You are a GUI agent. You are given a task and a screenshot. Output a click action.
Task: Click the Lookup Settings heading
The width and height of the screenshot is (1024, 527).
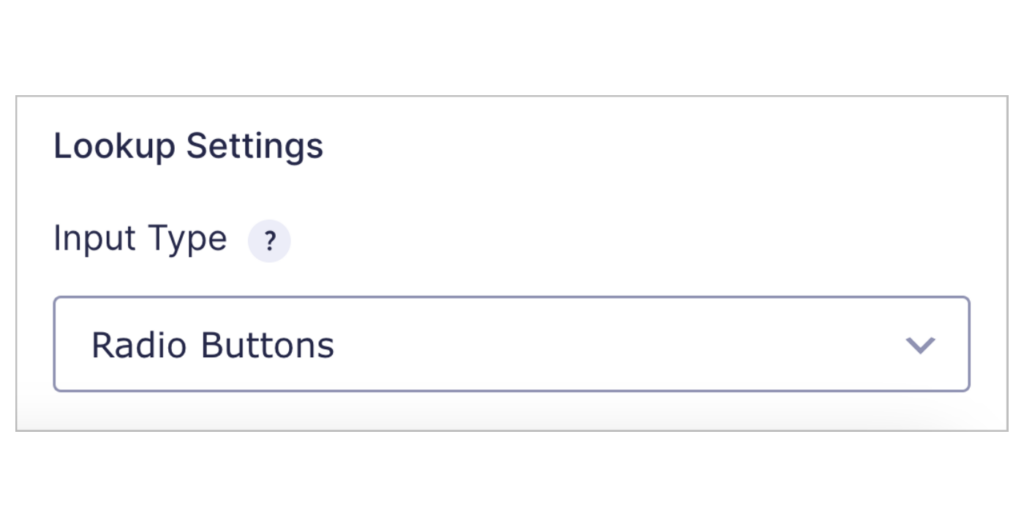(x=188, y=146)
